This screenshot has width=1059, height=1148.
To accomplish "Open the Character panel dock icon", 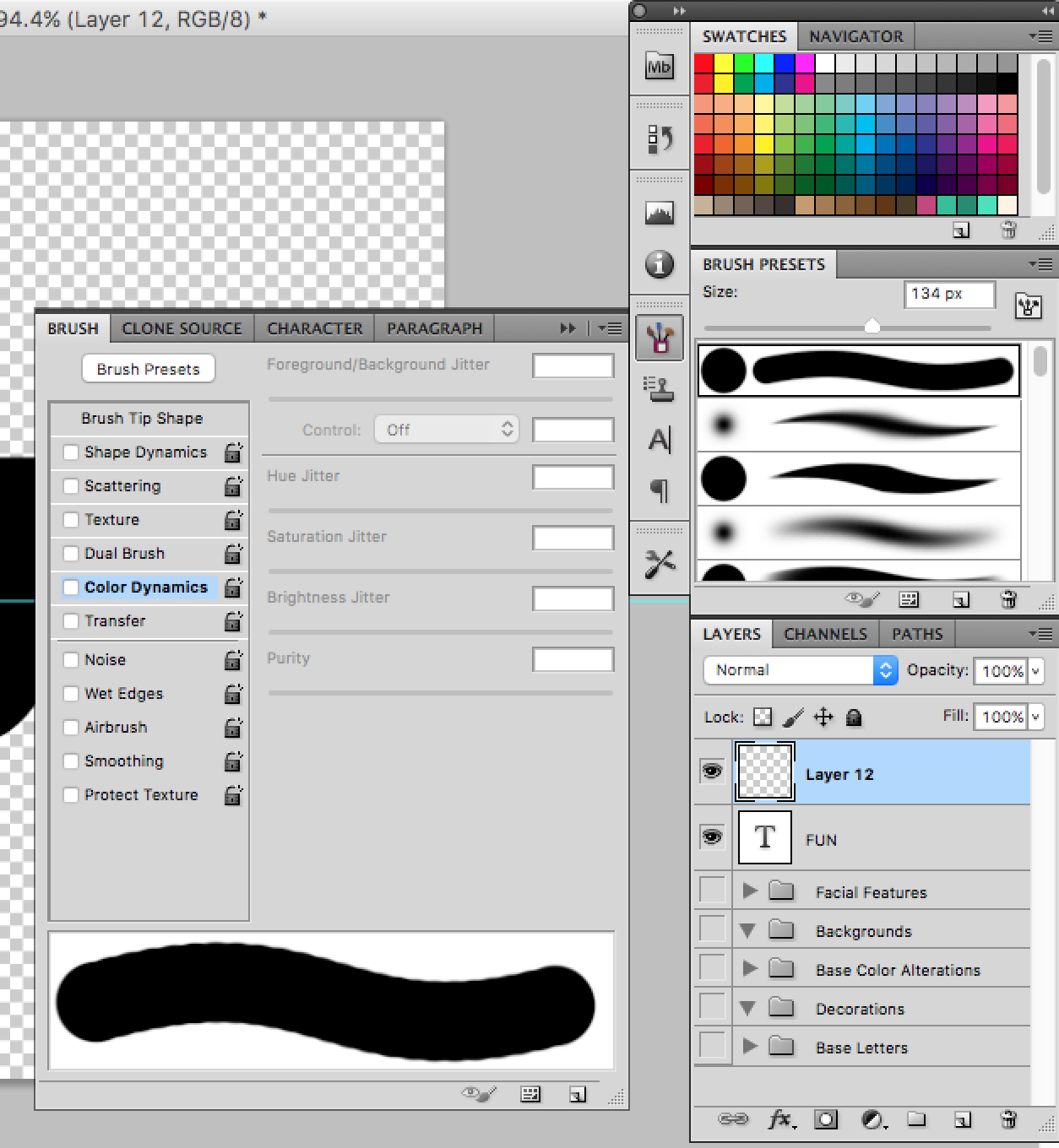I will (660, 440).
